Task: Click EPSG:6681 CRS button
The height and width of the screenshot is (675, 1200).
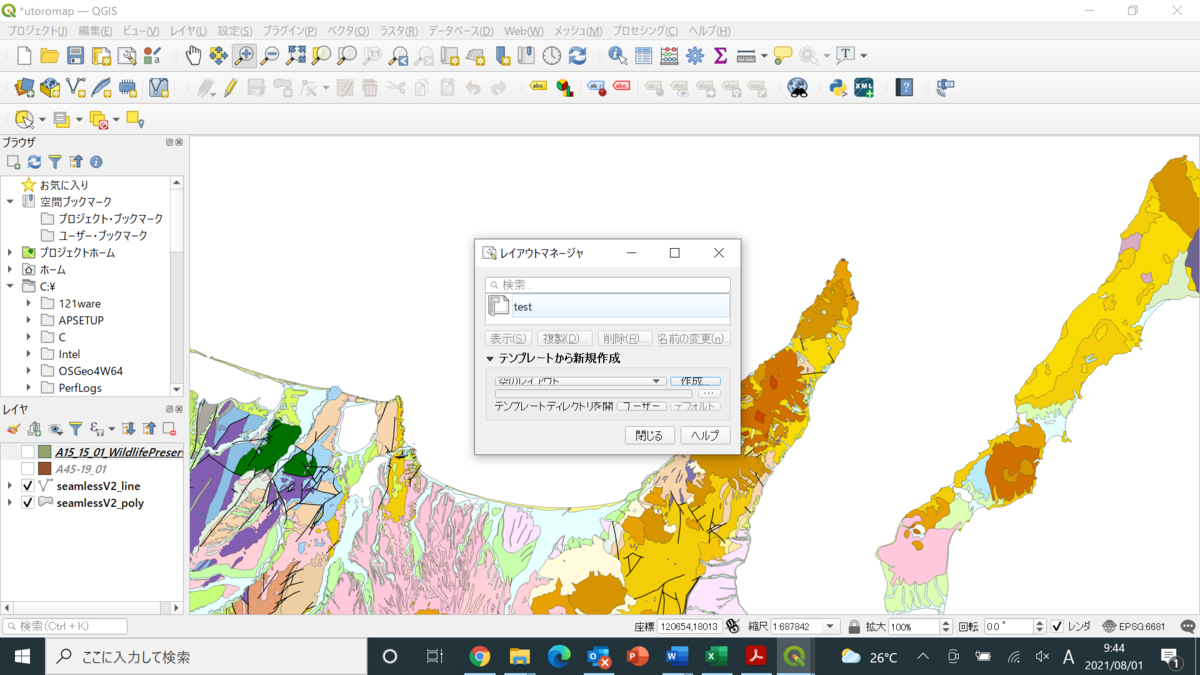Action: point(1134,627)
